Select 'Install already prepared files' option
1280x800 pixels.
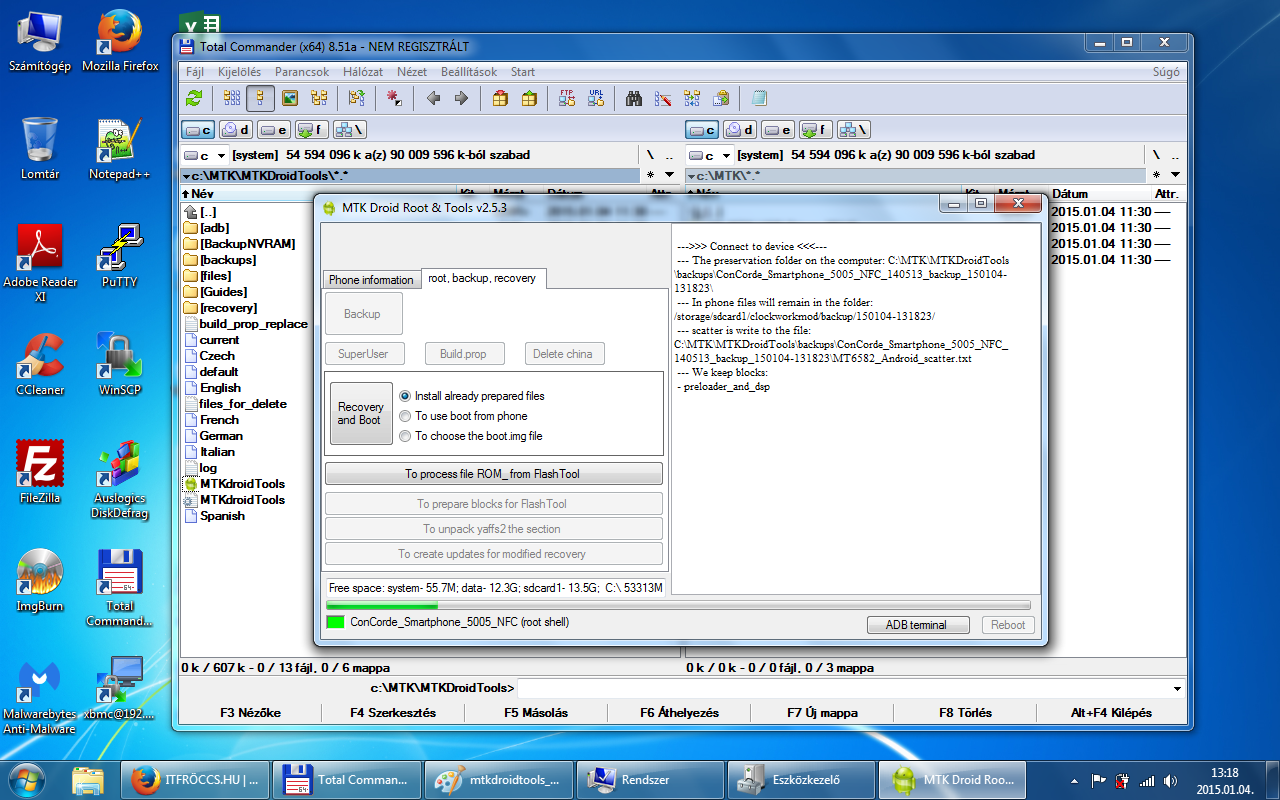click(x=405, y=396)
